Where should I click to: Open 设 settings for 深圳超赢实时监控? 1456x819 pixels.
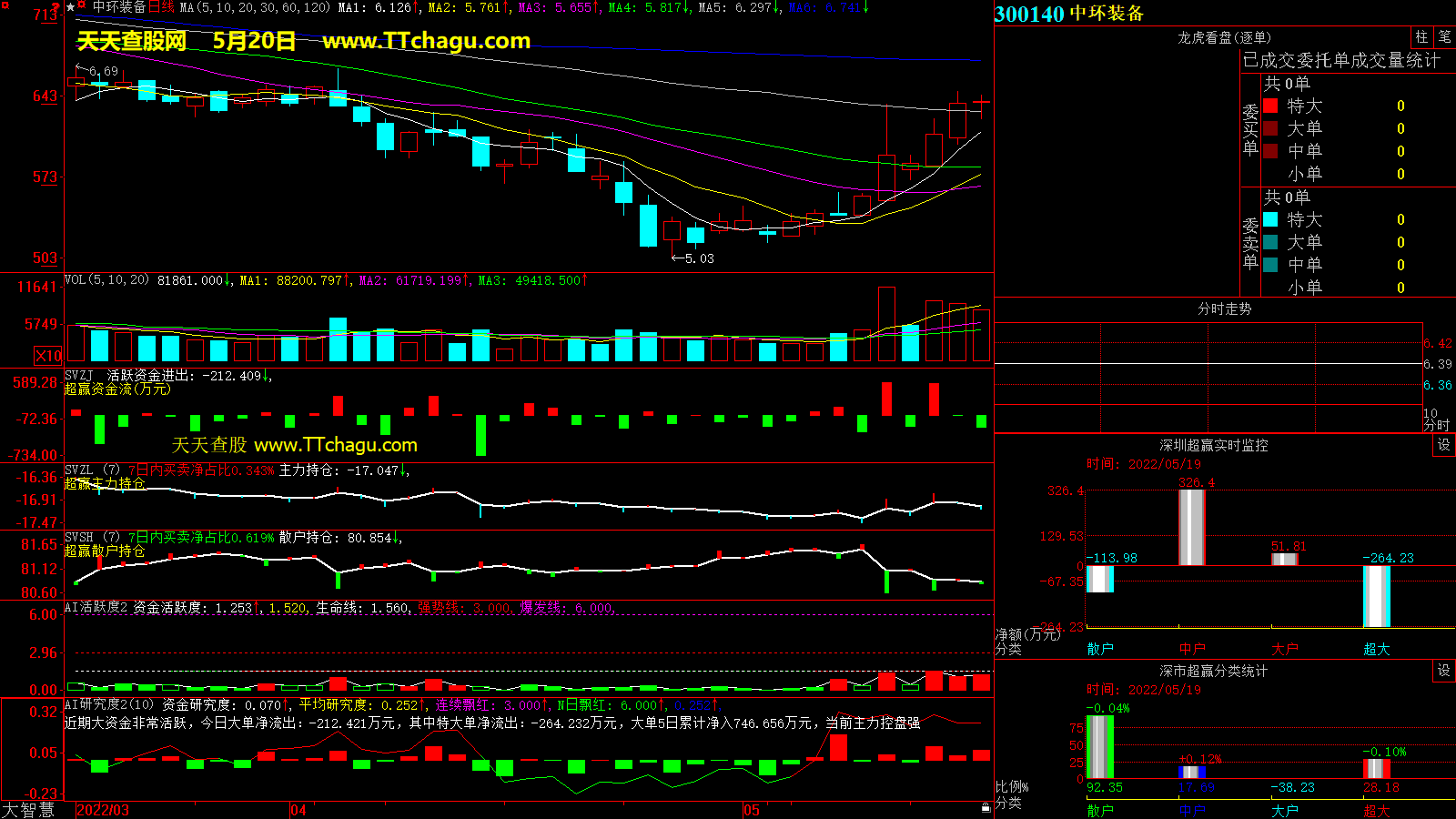[1444, 445]
